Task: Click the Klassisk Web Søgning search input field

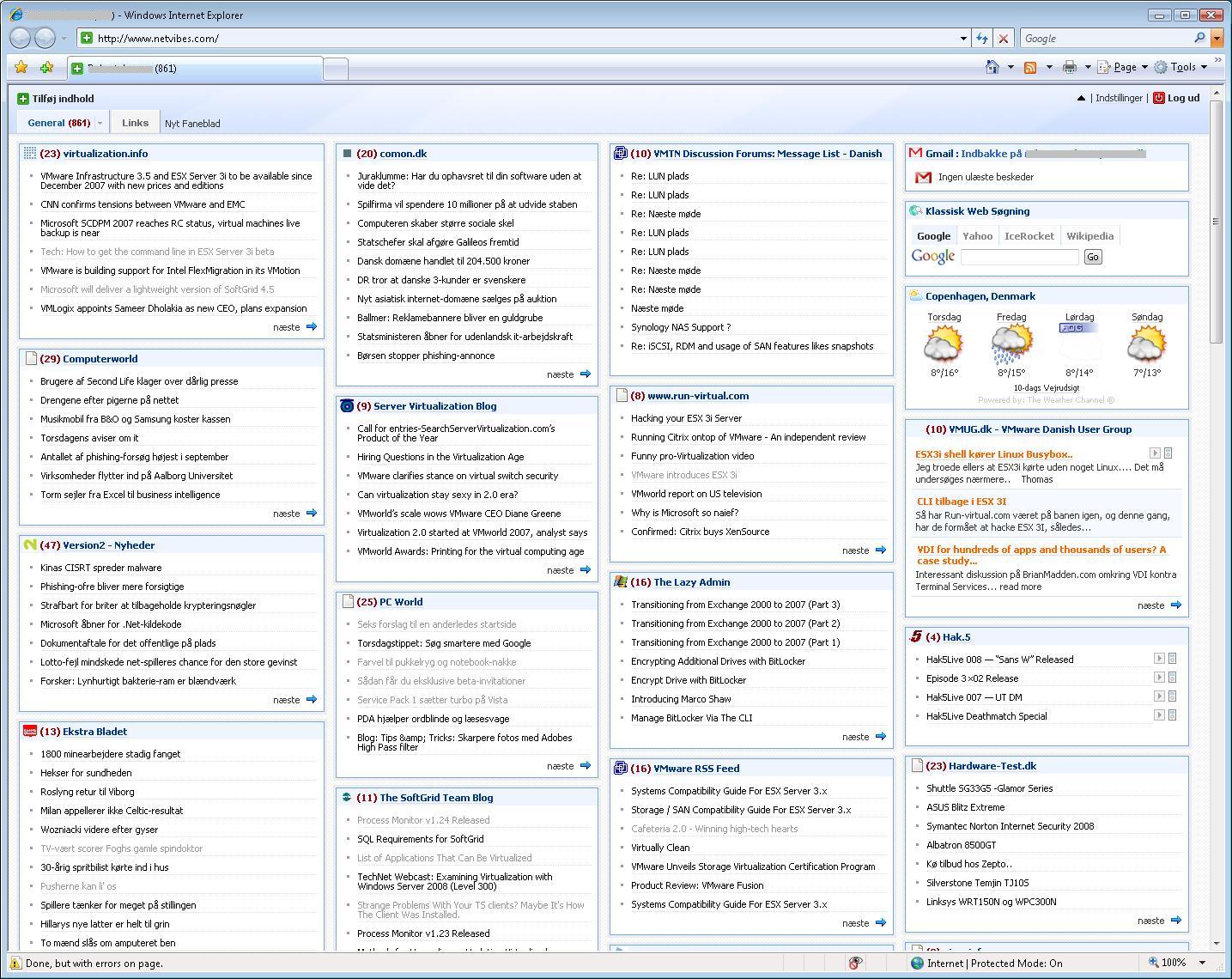Action: coord(1019,257)
